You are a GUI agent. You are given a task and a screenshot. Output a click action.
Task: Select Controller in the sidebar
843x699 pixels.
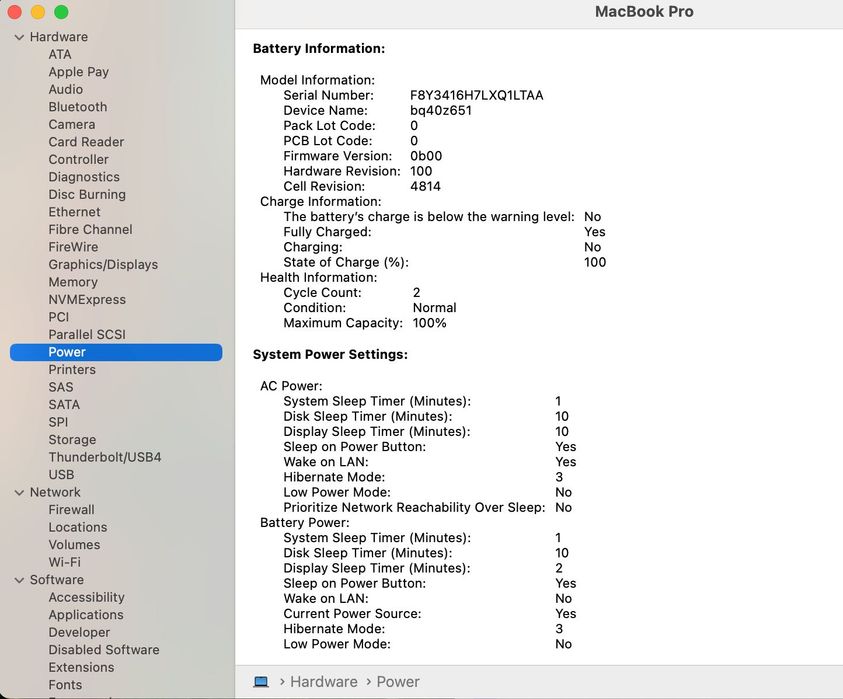click(x=78, y=160)
